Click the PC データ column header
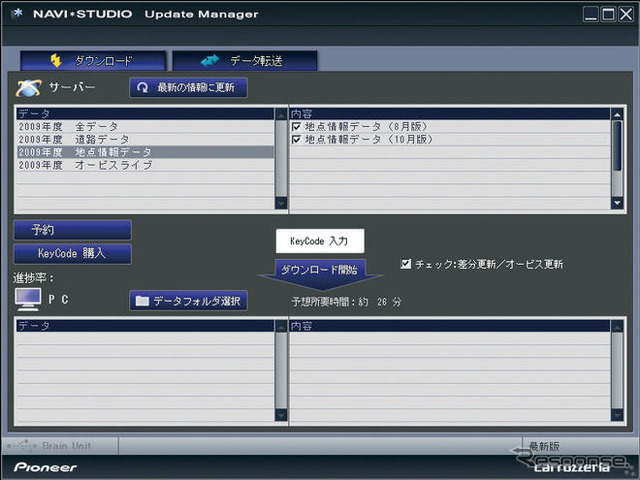 pyautogui.click(x=145, y=325)
